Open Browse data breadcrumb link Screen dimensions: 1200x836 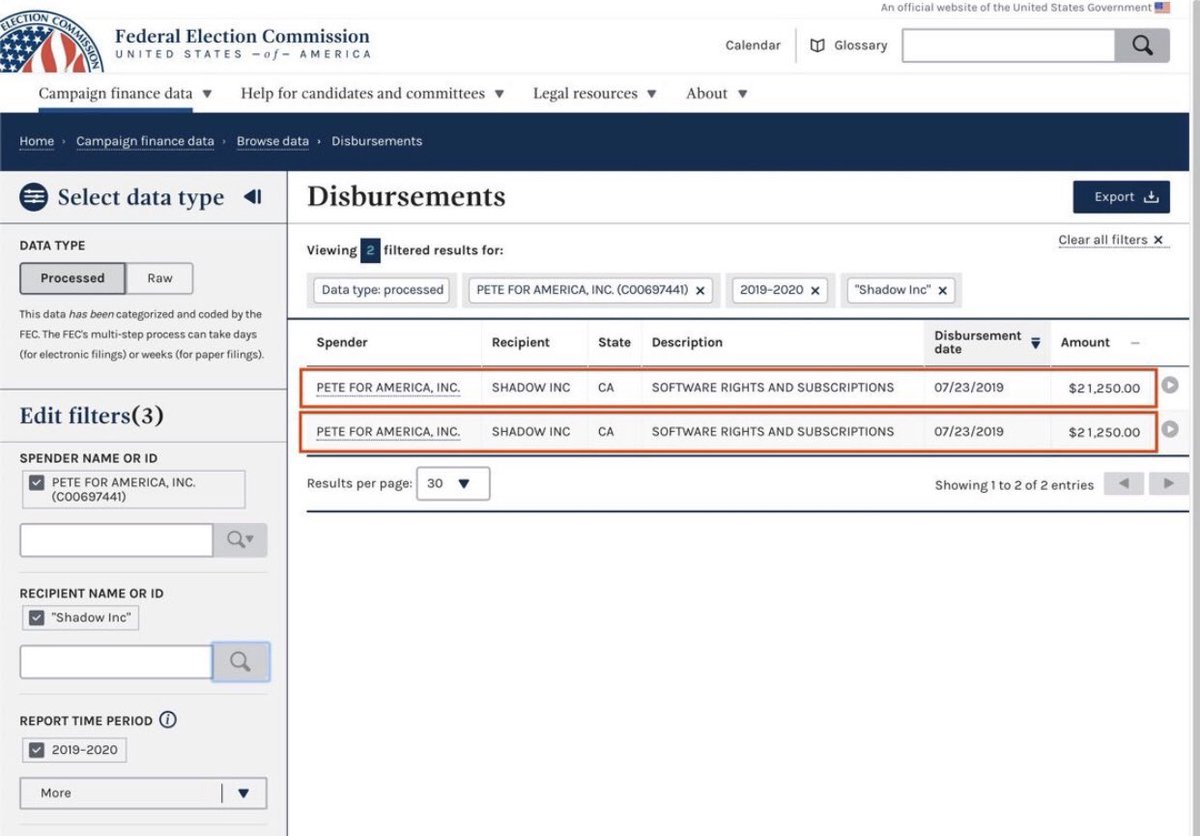(x=273, y=141)
